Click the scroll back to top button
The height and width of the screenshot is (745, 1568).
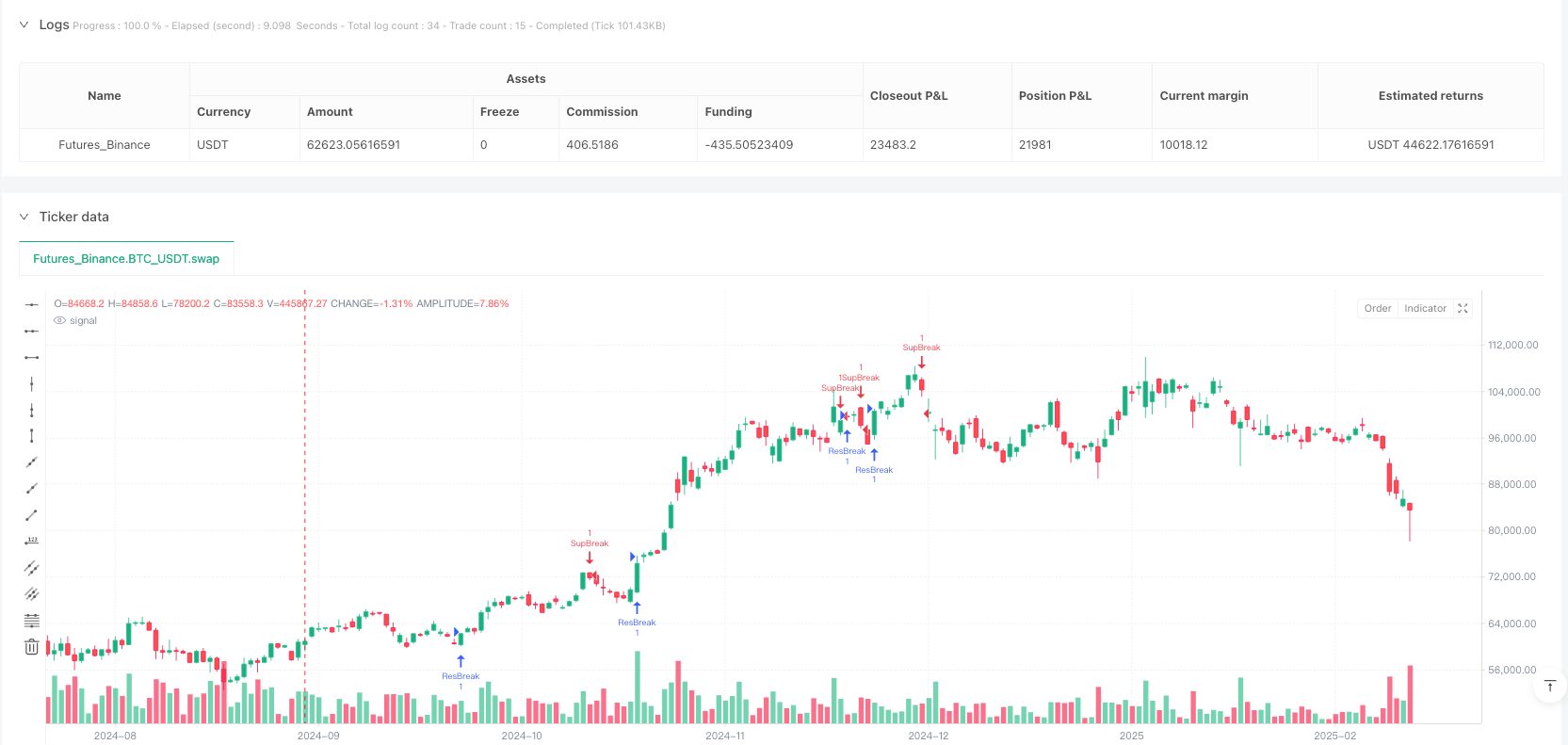(1549, 686)
